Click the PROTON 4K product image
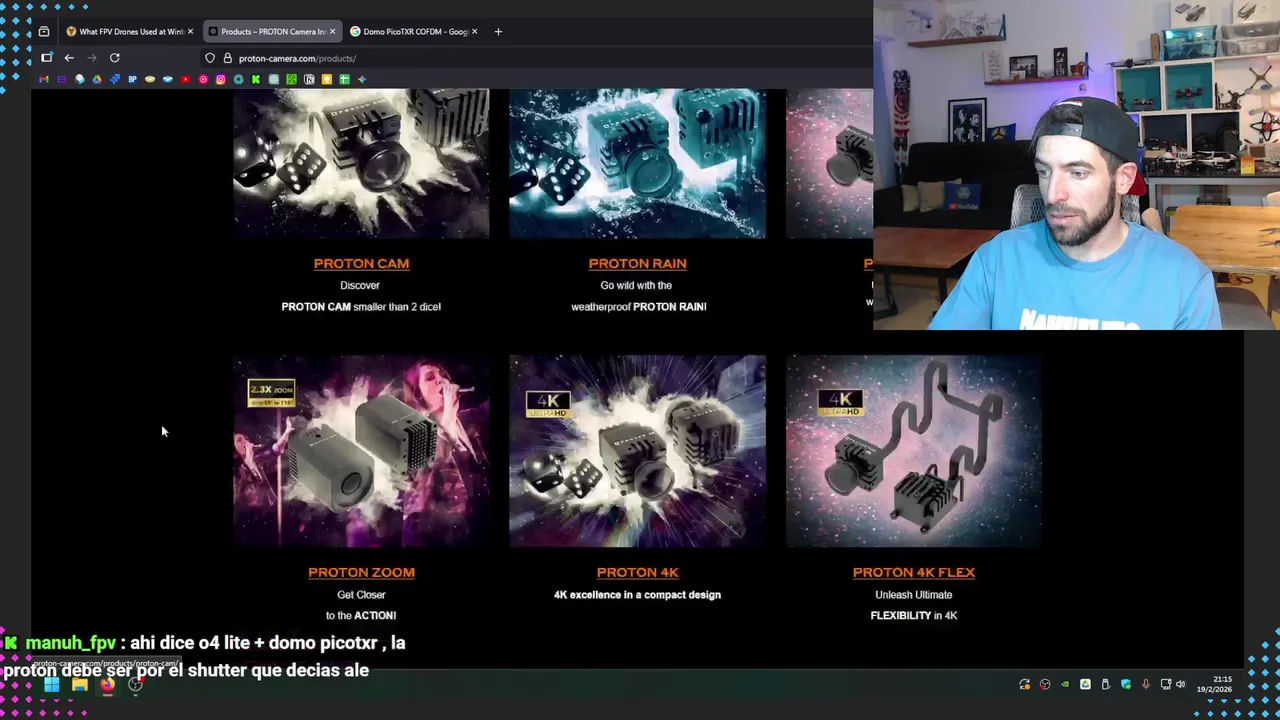1280x720 pixels. pos(637,451)
